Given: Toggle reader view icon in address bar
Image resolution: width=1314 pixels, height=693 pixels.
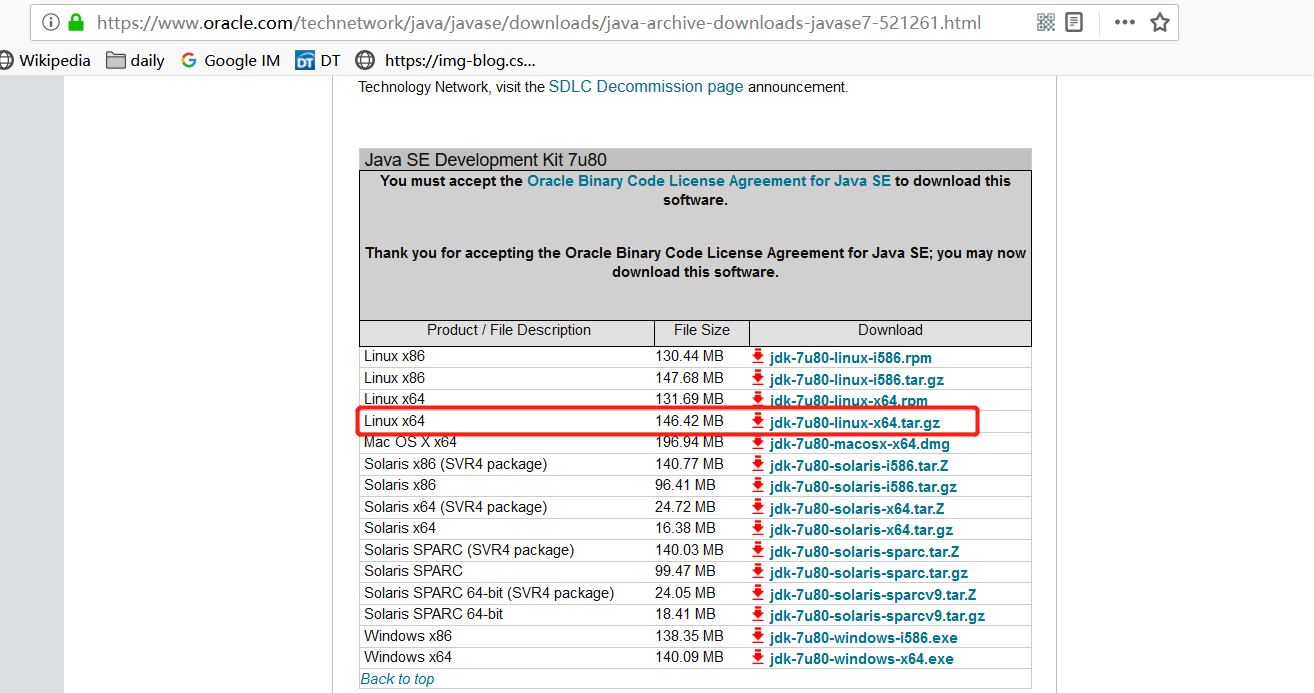Looking at the screenshot, I should (1074, 22).
